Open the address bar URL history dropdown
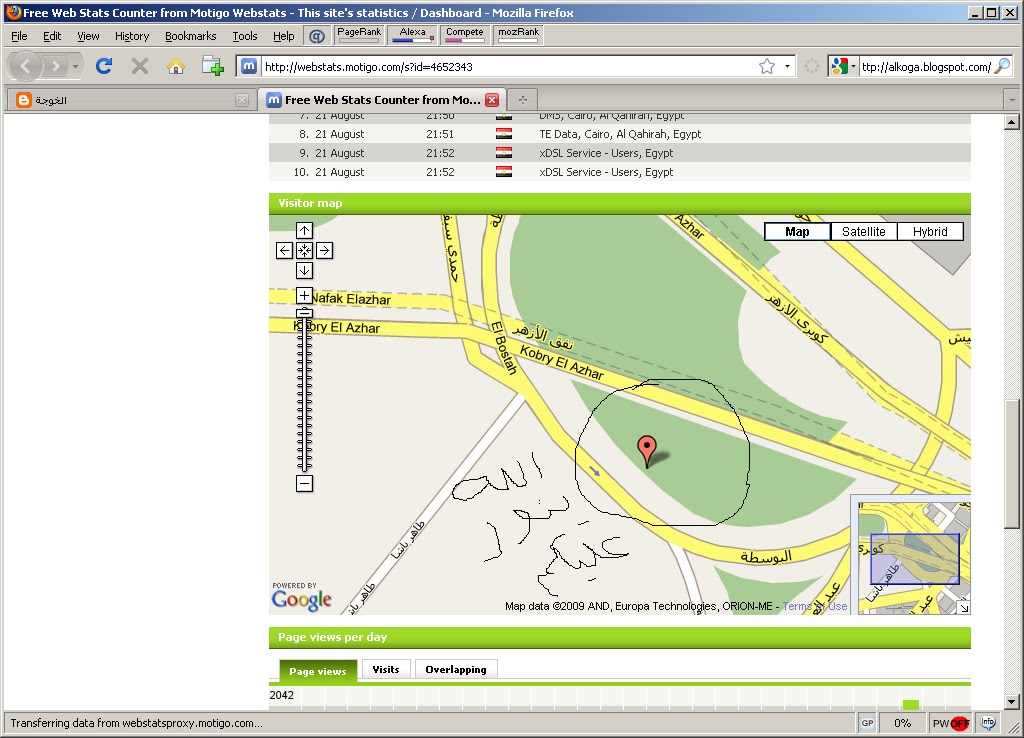Viewport: 1024px width, 738px height. pos(787,66)
